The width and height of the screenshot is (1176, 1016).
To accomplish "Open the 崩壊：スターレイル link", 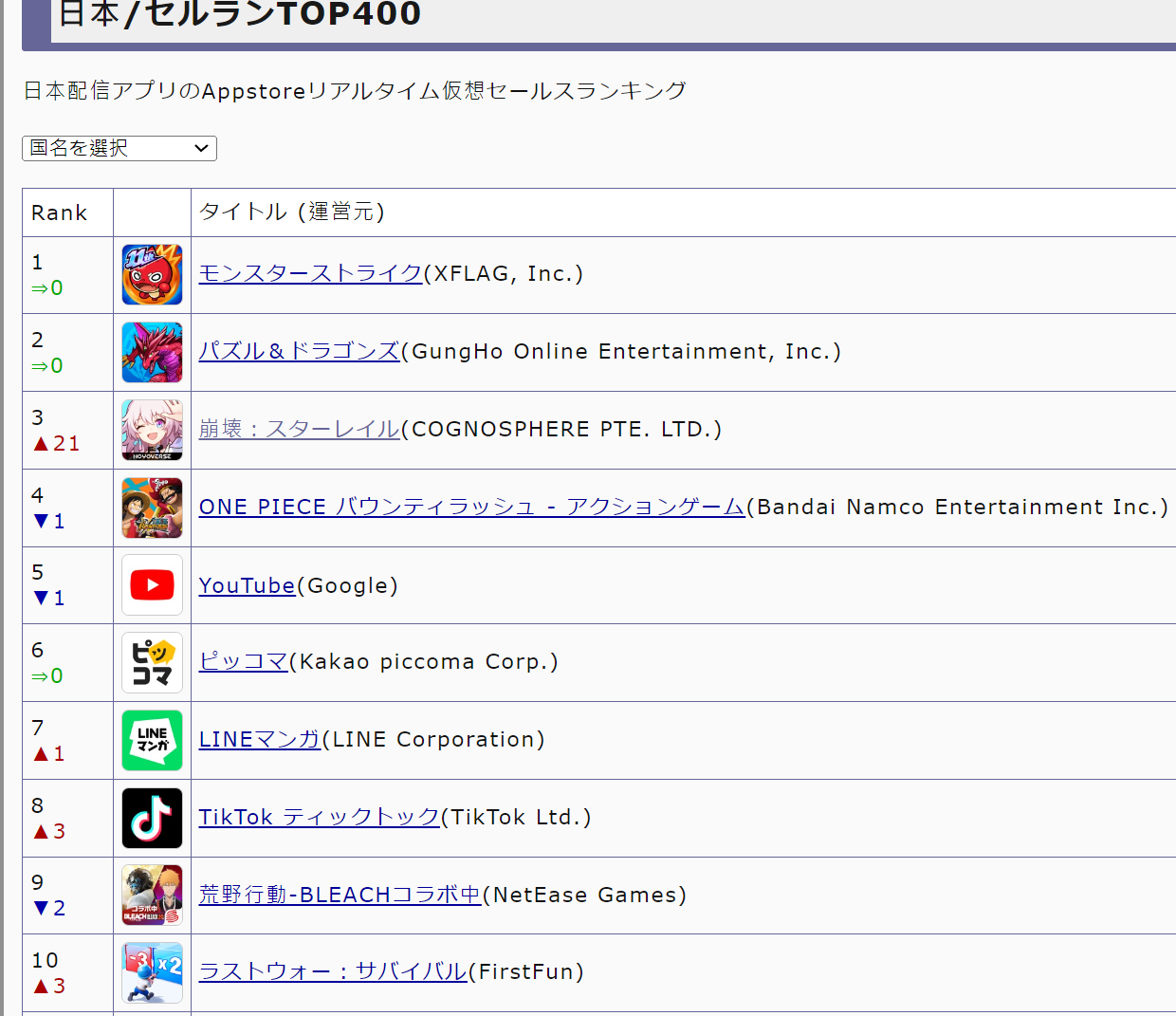I will pos(299,429).
